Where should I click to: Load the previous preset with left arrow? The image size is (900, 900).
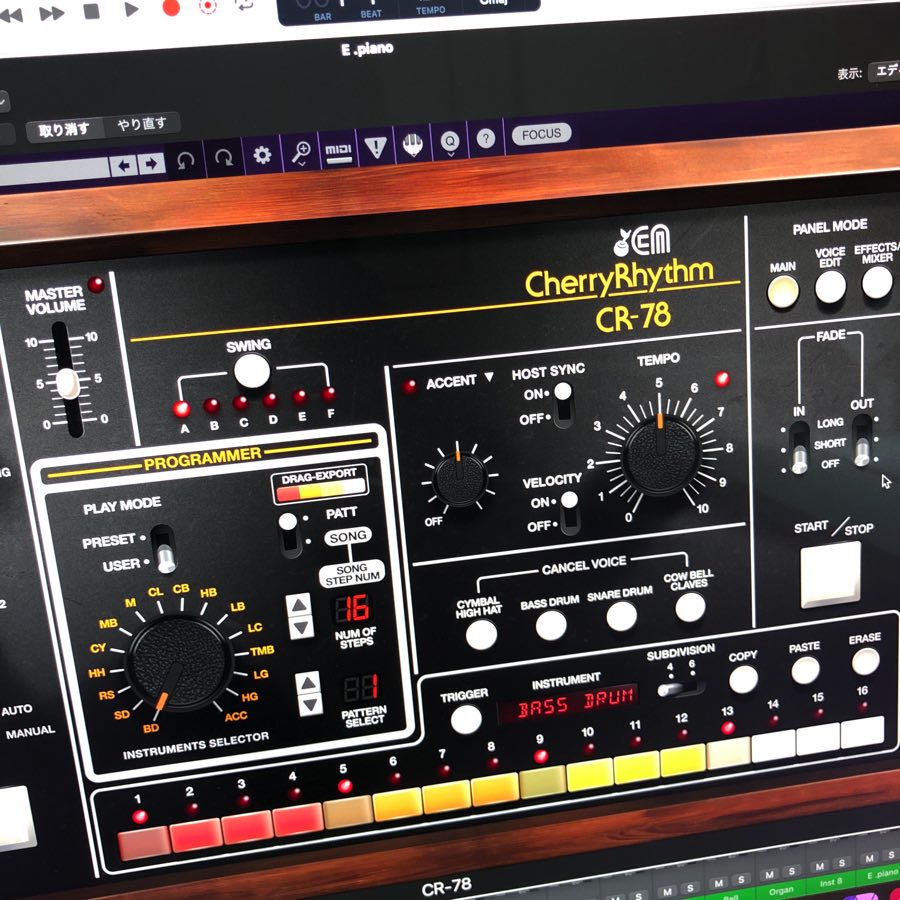(123, 166)
